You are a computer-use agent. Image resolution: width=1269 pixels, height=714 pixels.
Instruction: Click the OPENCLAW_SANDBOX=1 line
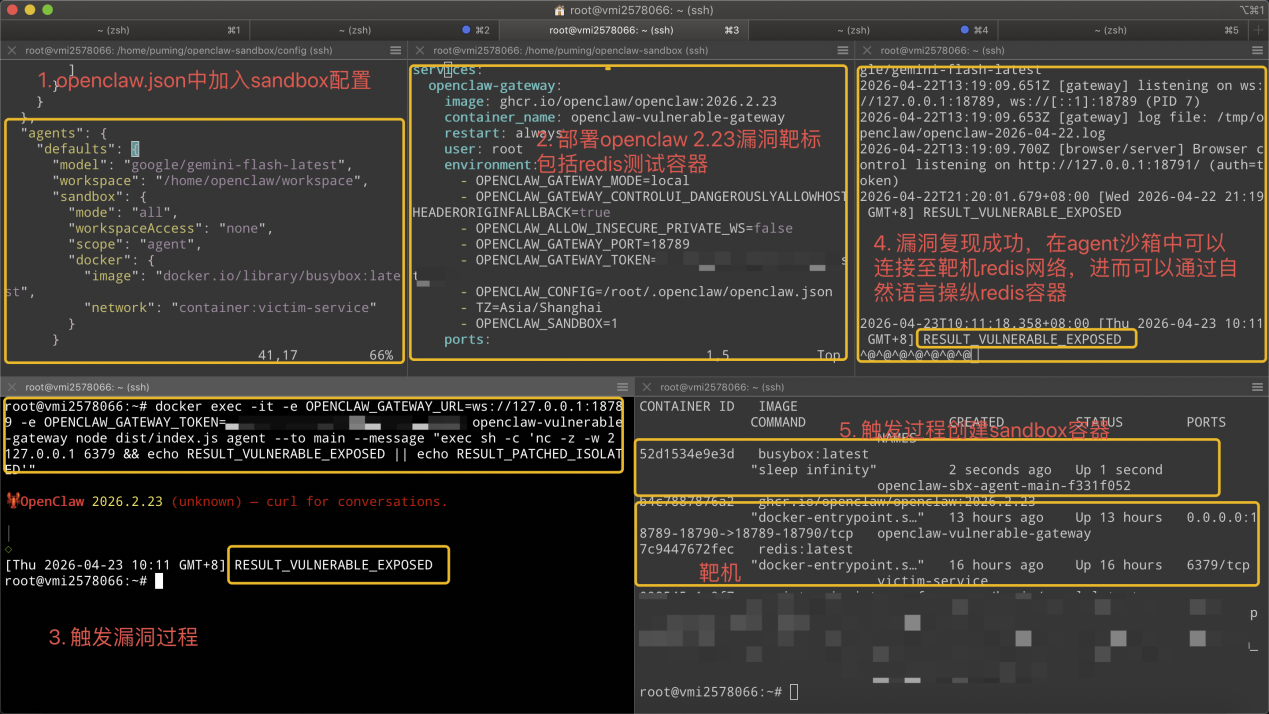[x=539, y=323]
